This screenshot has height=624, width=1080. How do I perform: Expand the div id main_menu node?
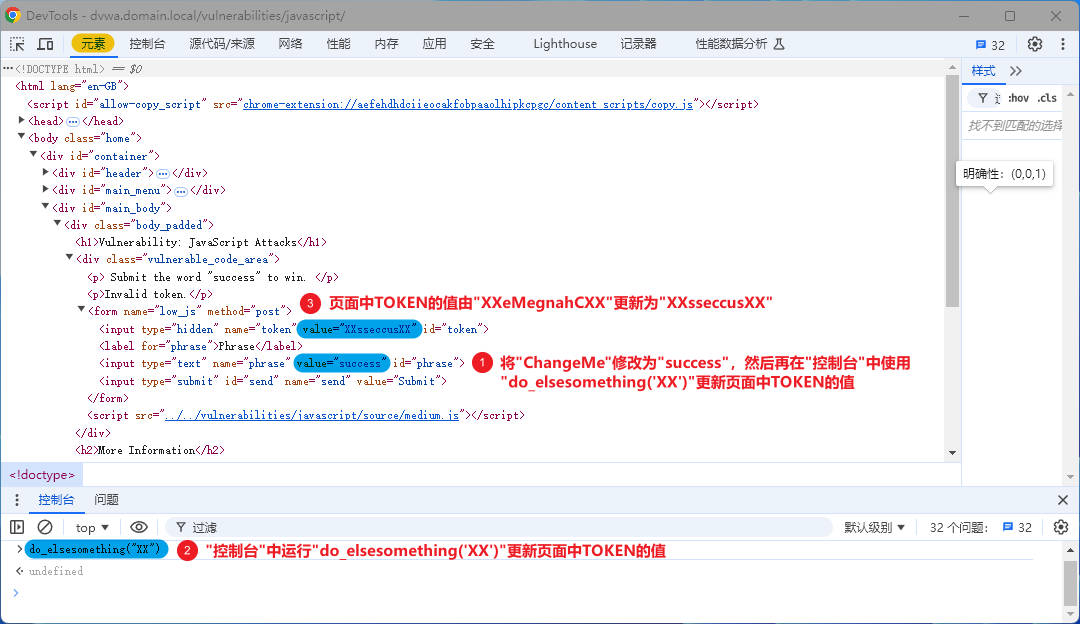pos(45,189)
